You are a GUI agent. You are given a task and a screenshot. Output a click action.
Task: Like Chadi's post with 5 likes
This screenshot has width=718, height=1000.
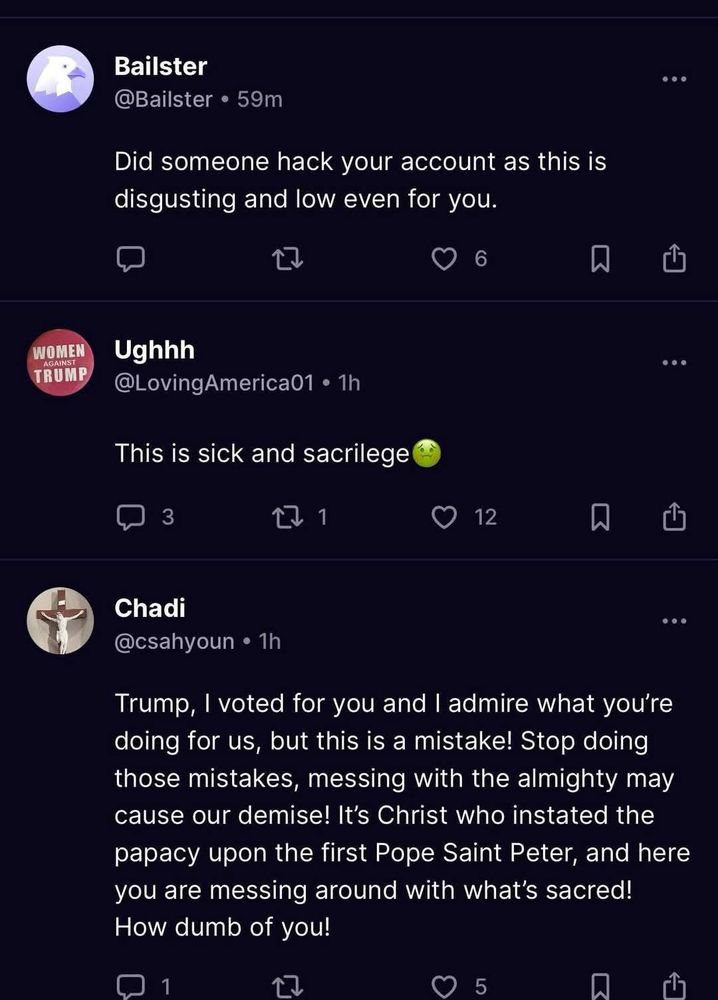click(x=444, y=987)
